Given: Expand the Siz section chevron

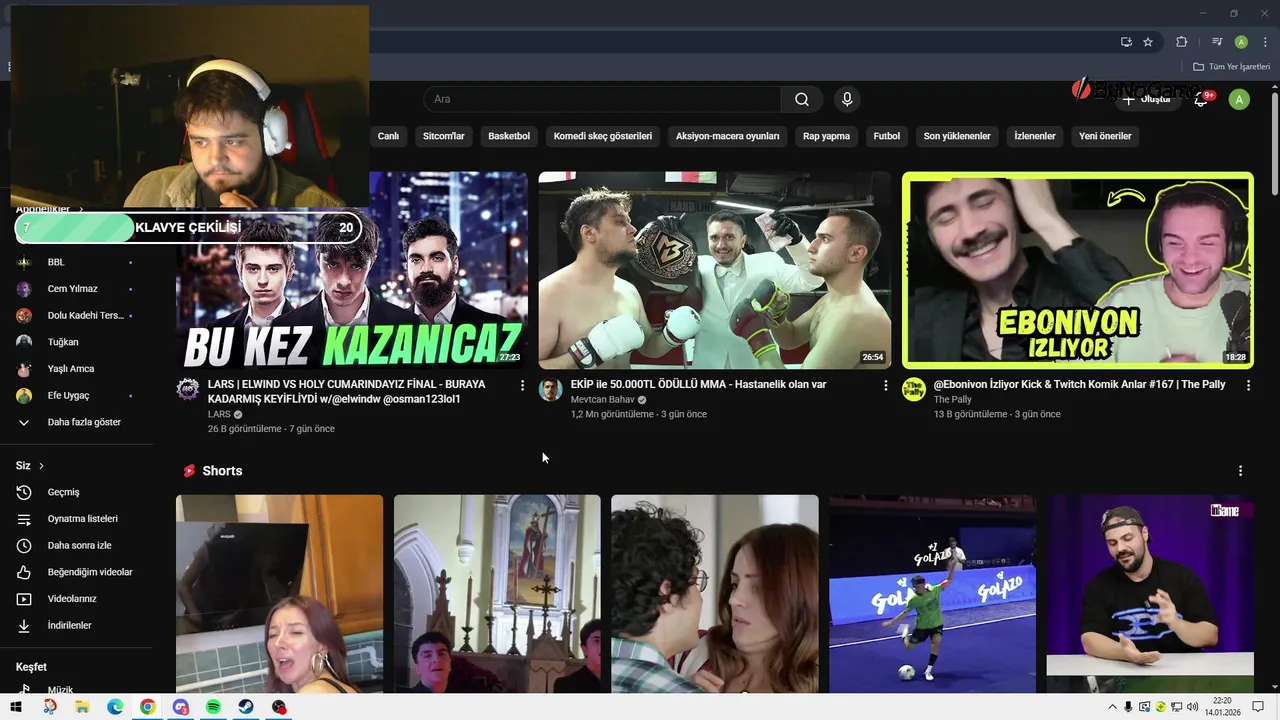Looking at the screenshot, I should [x=41, y=466].
